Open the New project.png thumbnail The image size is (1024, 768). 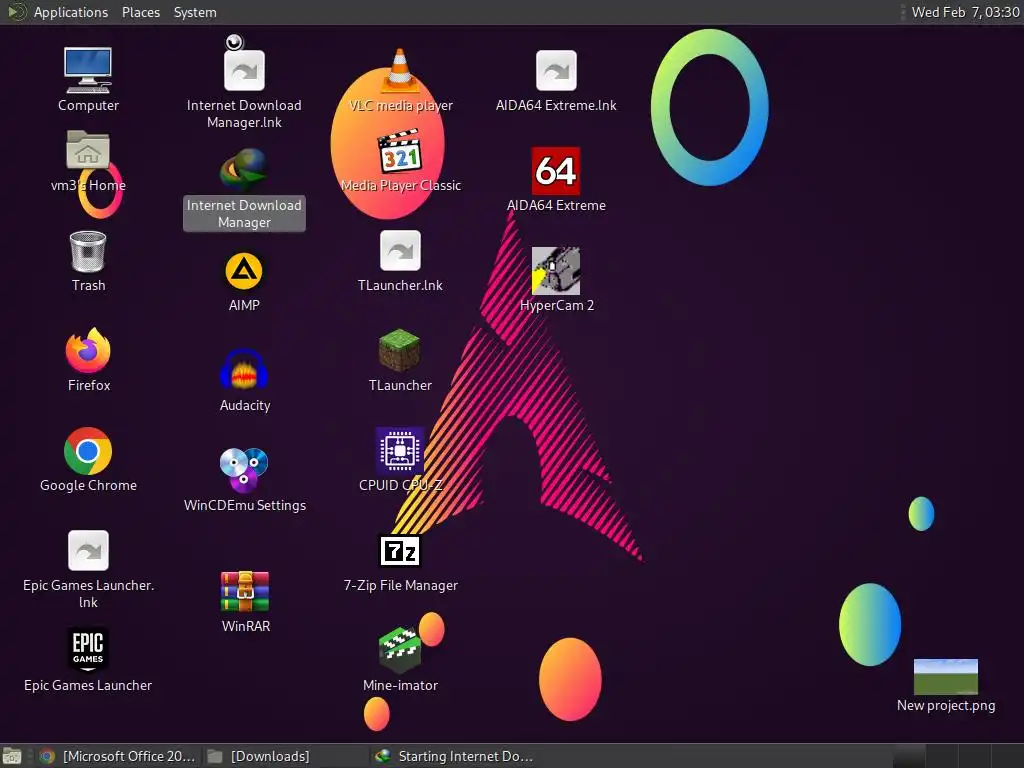946,677
